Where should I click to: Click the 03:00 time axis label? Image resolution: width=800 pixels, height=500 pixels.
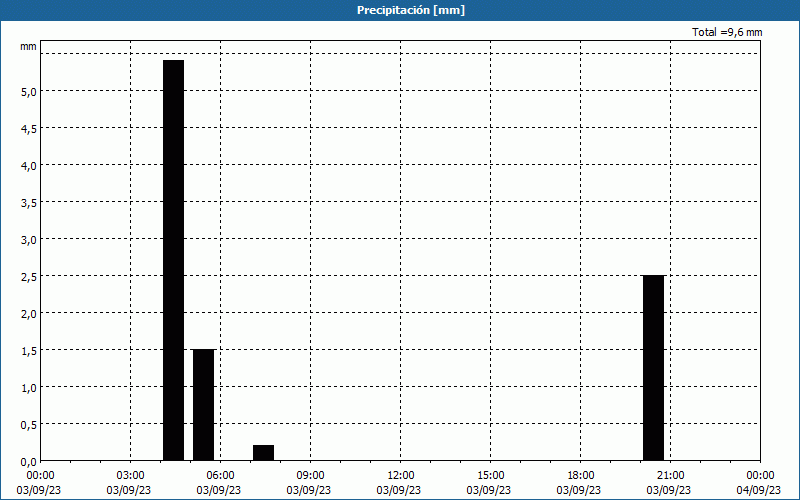[x=131, y=476]
